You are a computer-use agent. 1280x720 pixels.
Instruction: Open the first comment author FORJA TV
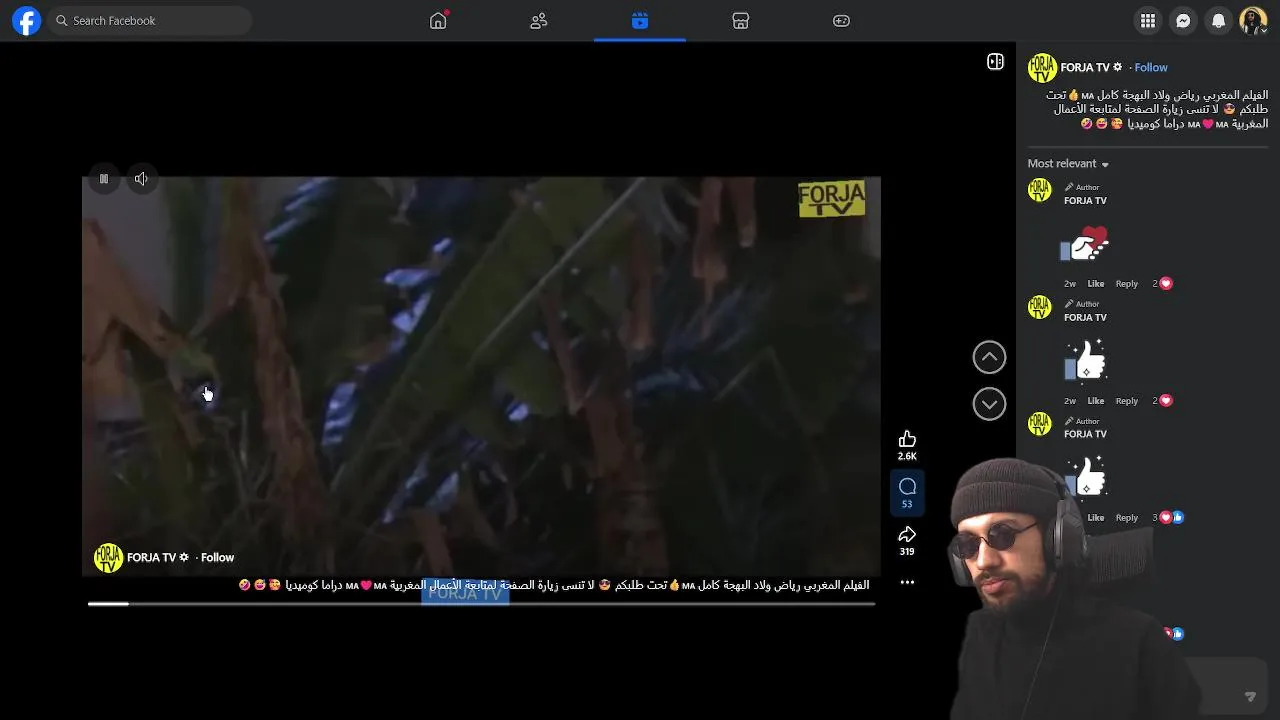point(1085,201)
